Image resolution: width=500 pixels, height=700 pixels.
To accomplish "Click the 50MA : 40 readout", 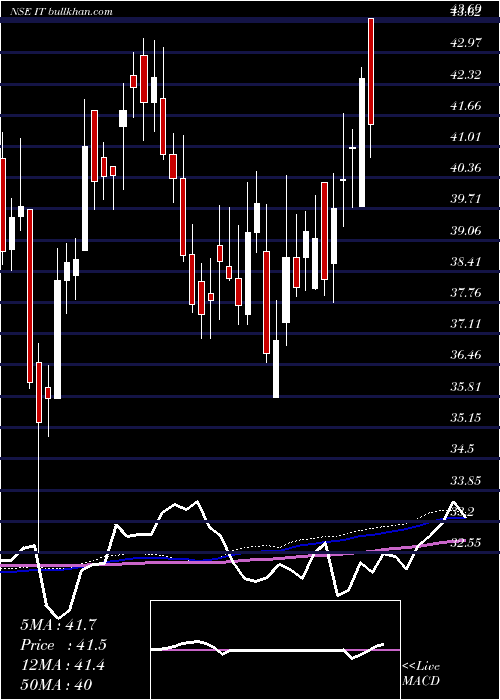I will (57, 685).
